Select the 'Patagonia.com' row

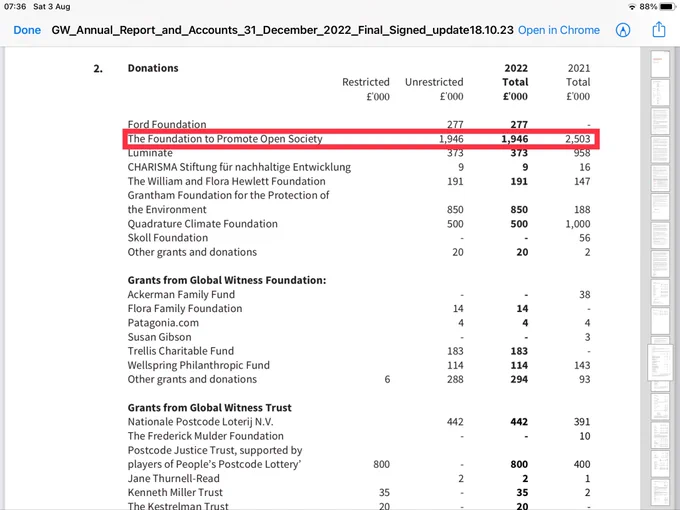point(358,323)
